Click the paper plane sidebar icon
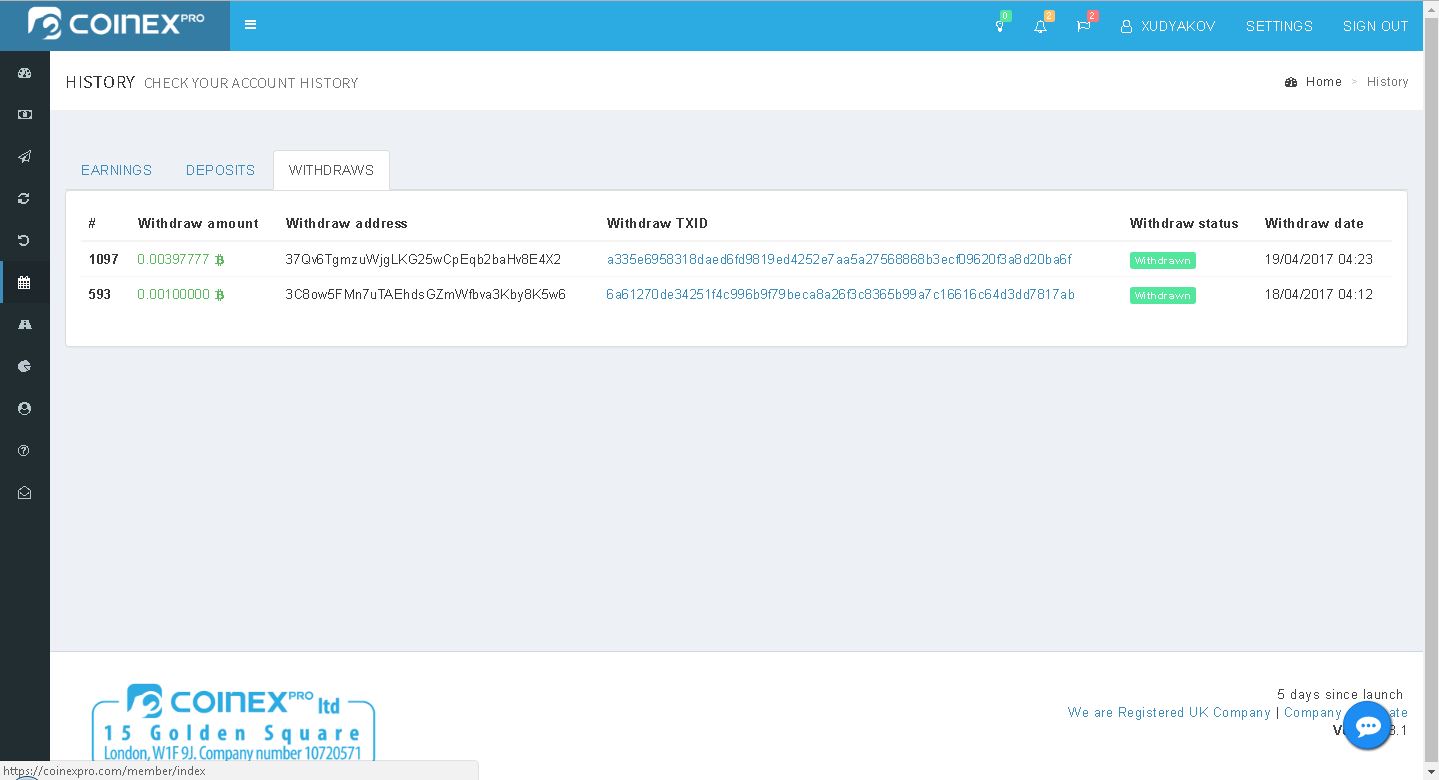This screenshot has width=1439, height=780. [x=25, y=157]
